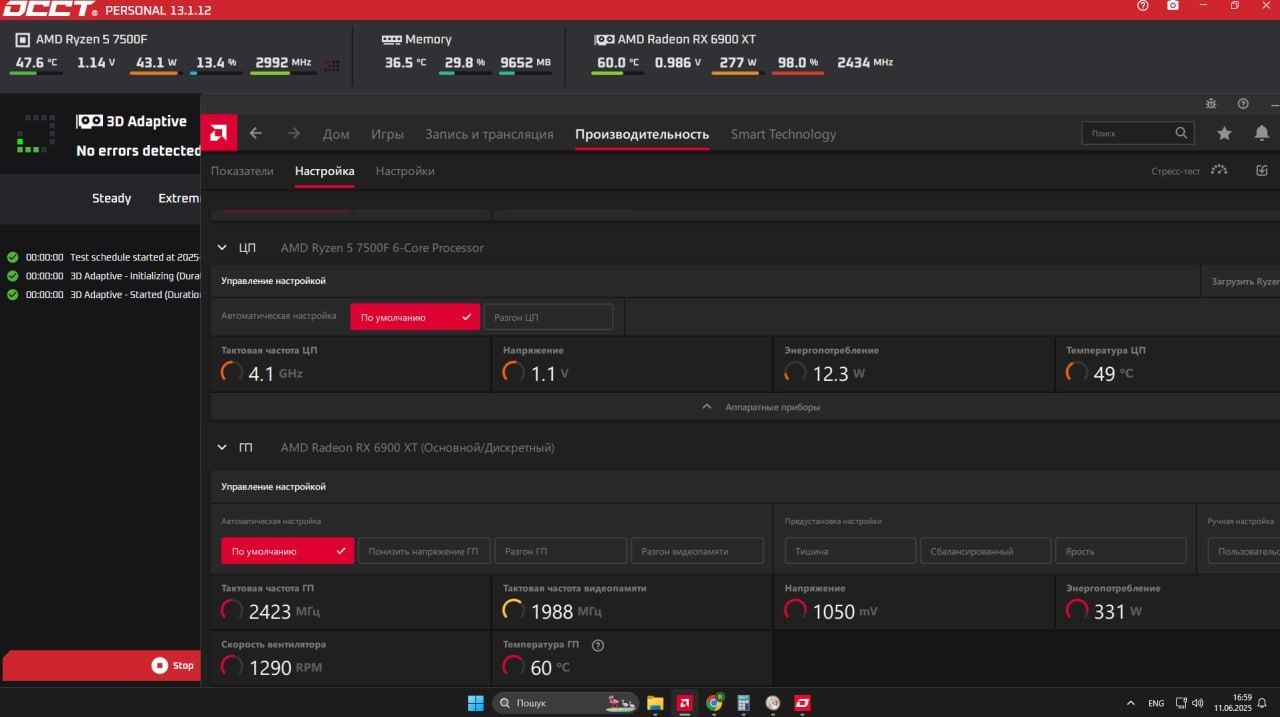Collapse the ГП section chevron

(x=222, y=448)
